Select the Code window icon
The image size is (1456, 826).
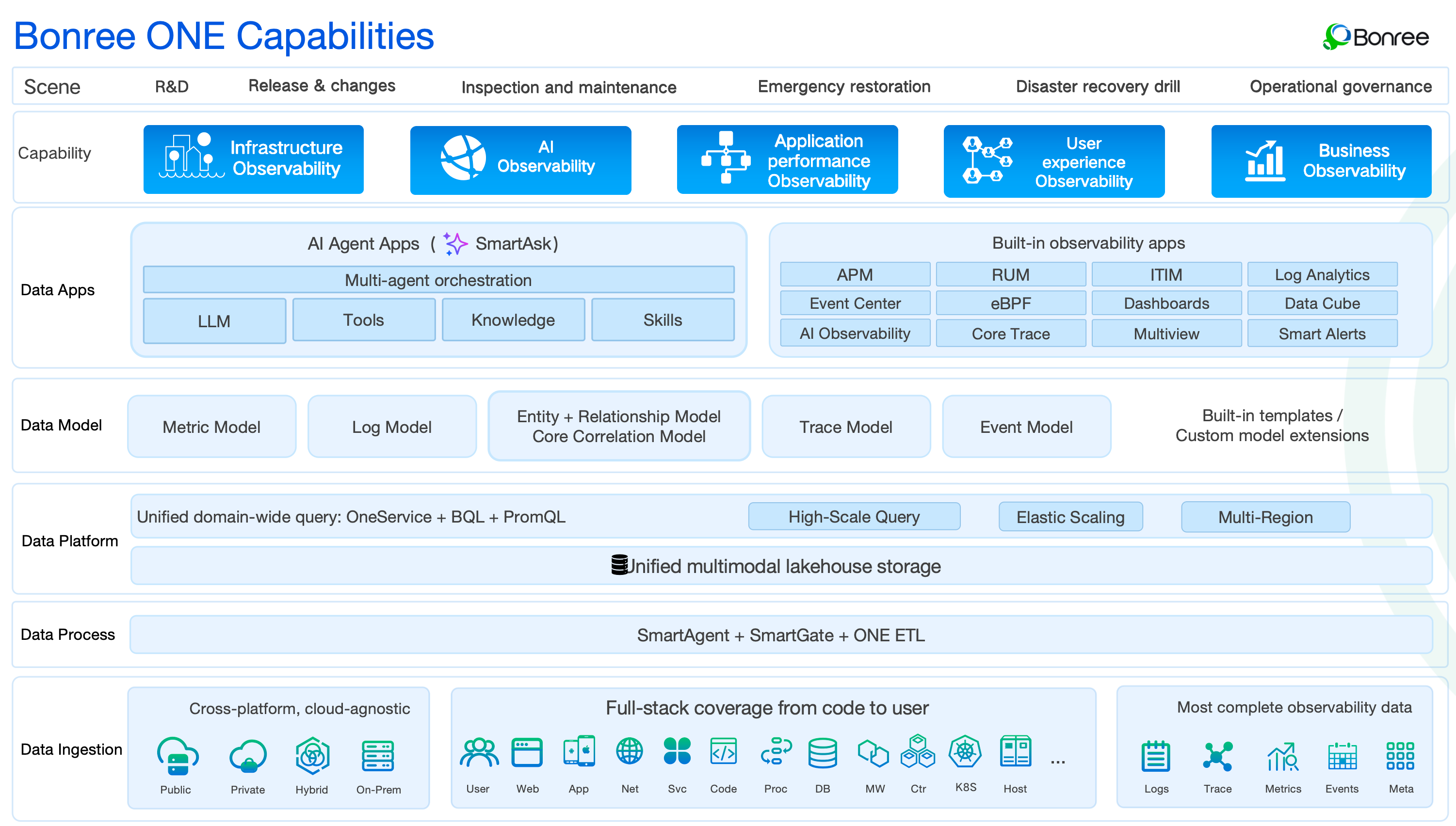click(x=723, y=751)
